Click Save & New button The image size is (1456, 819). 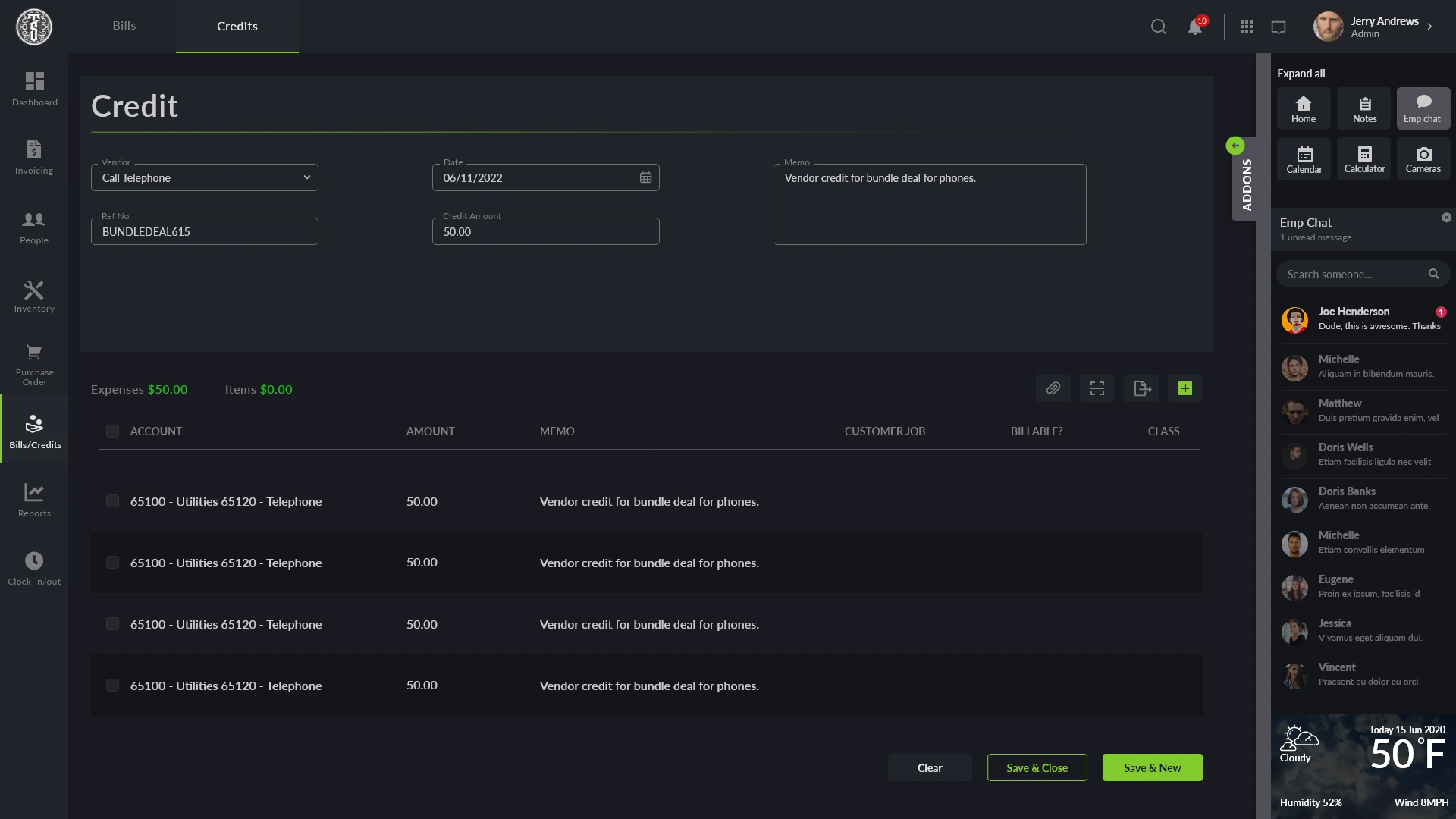click(x=1153, y=767)
